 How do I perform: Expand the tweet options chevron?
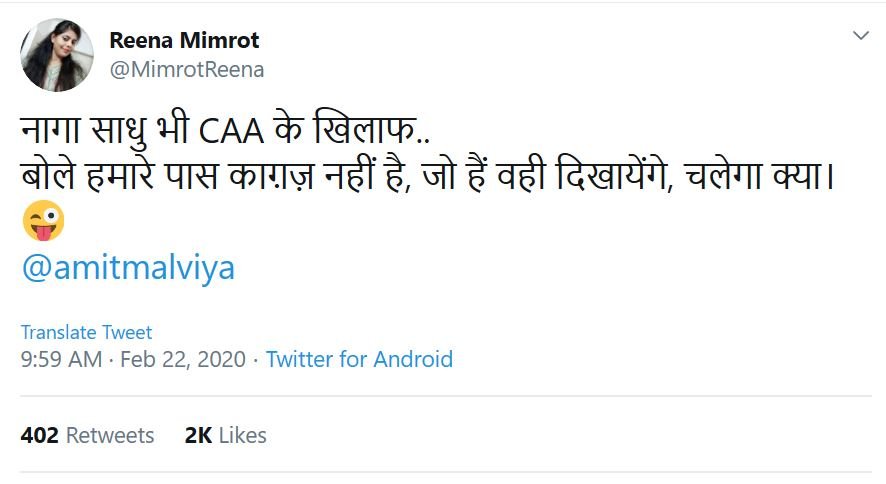pyautogui.click(x=860, y=36)
